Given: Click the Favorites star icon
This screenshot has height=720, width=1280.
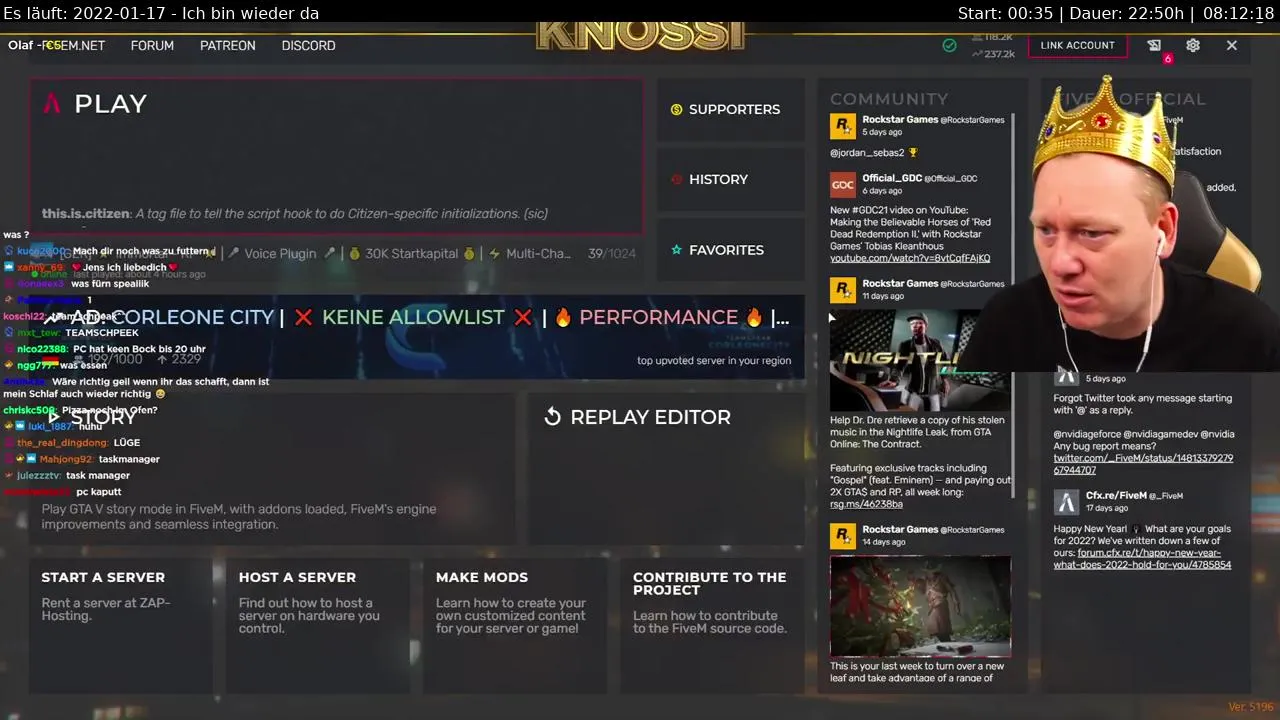Looking at the screenshot, I should (x=676, y=249).
